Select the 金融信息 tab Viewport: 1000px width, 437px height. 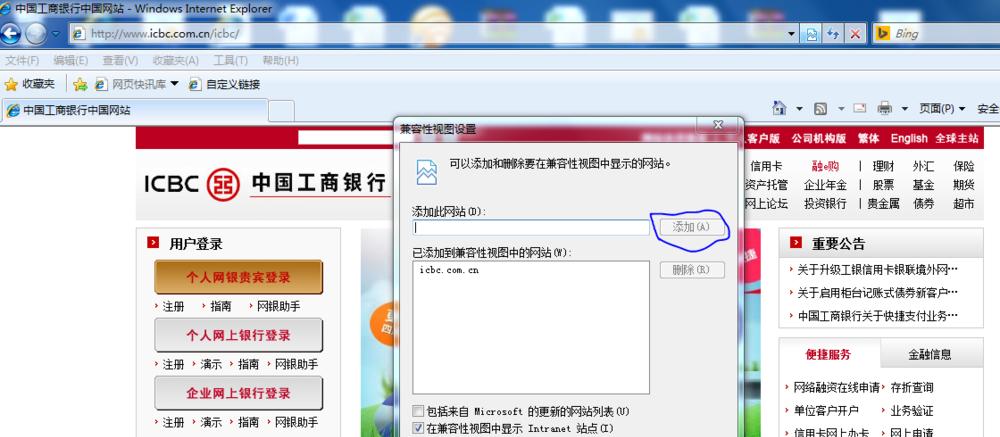(930, 355)
